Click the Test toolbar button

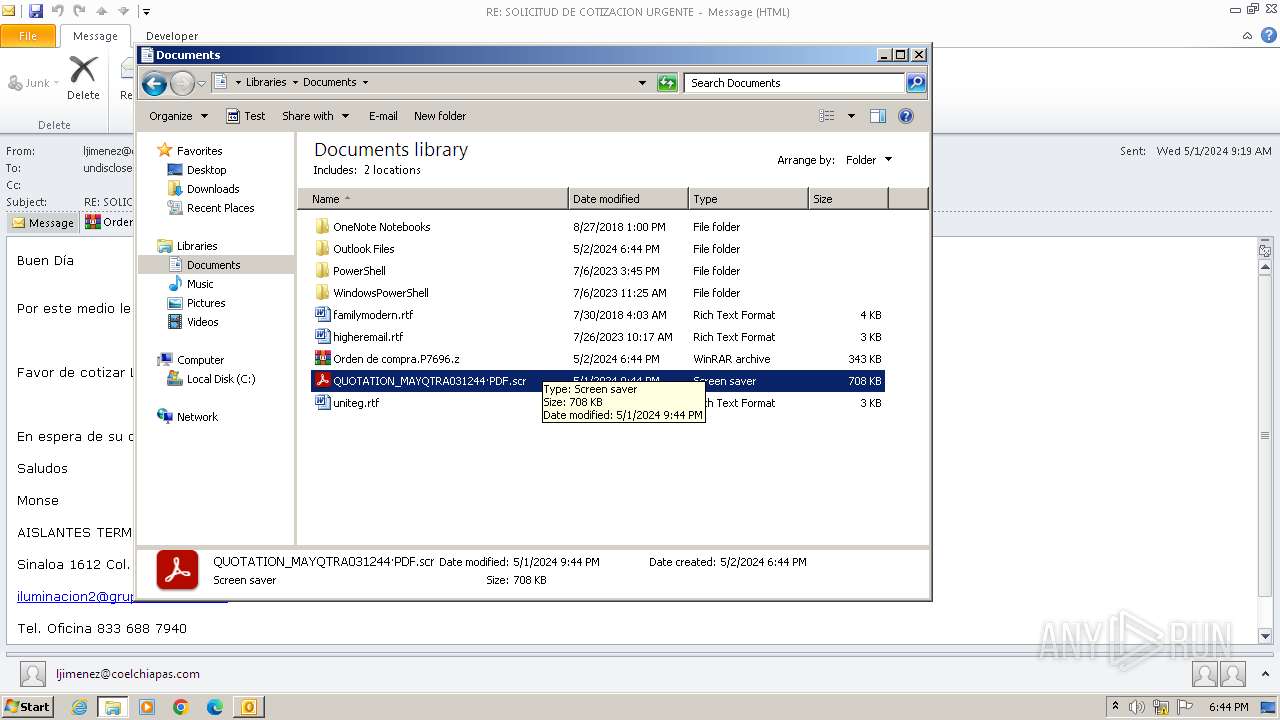pyautogui.click(x=246, y=116)
